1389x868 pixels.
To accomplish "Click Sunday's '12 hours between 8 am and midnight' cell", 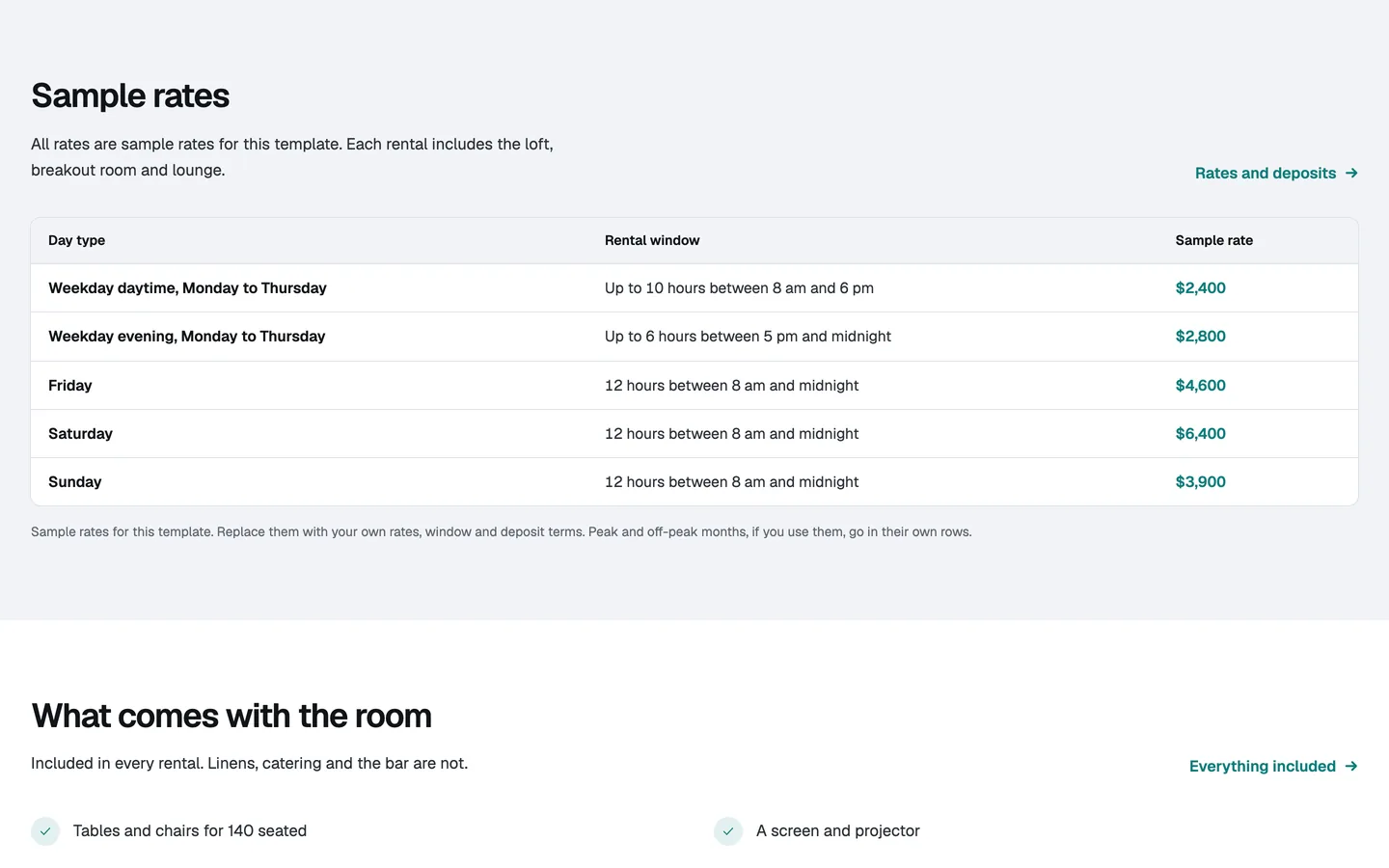I will click(731, 482).
